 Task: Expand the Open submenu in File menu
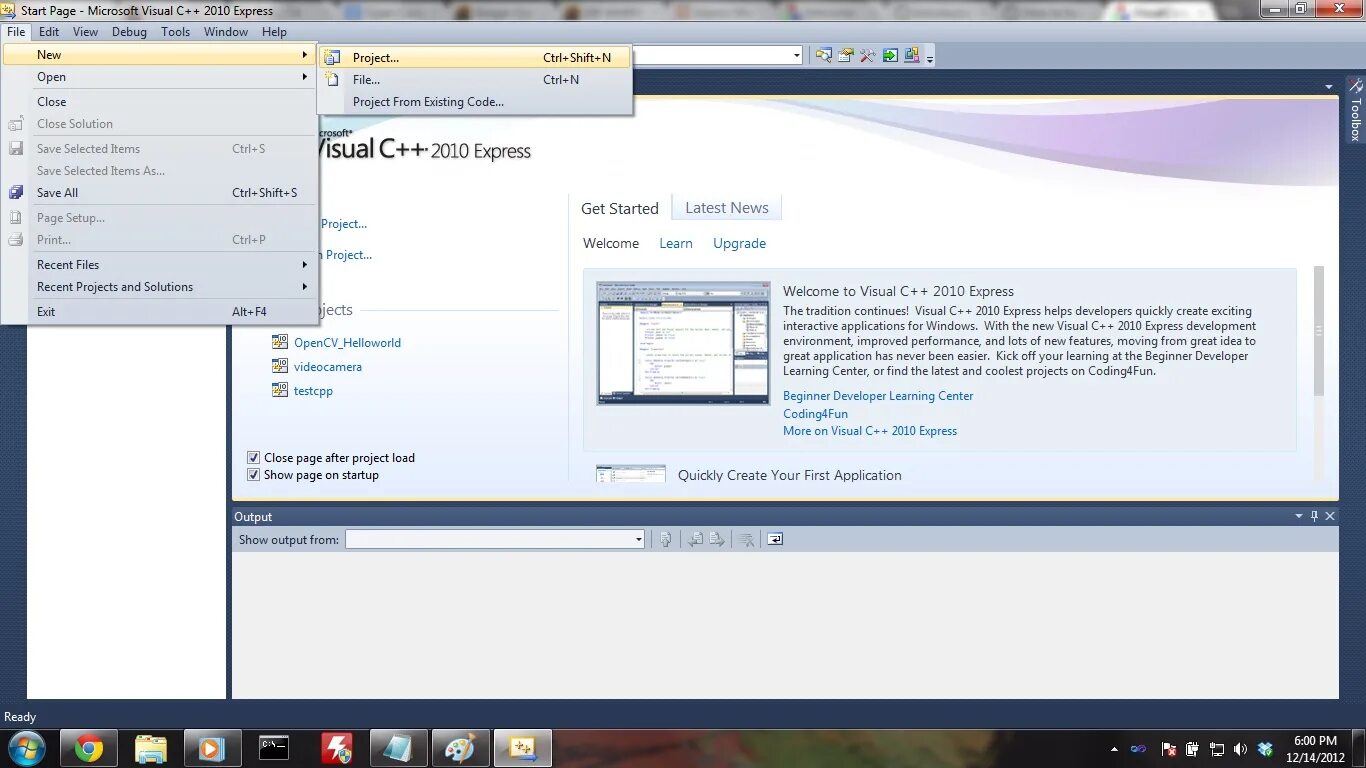point(160,77)
